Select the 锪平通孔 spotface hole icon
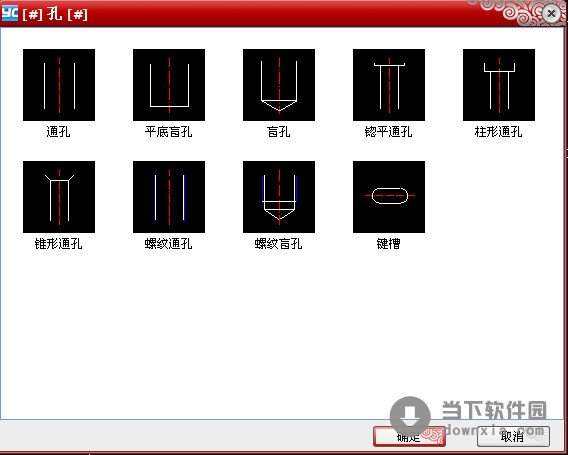568x455 pixels. tap(389, 85)
